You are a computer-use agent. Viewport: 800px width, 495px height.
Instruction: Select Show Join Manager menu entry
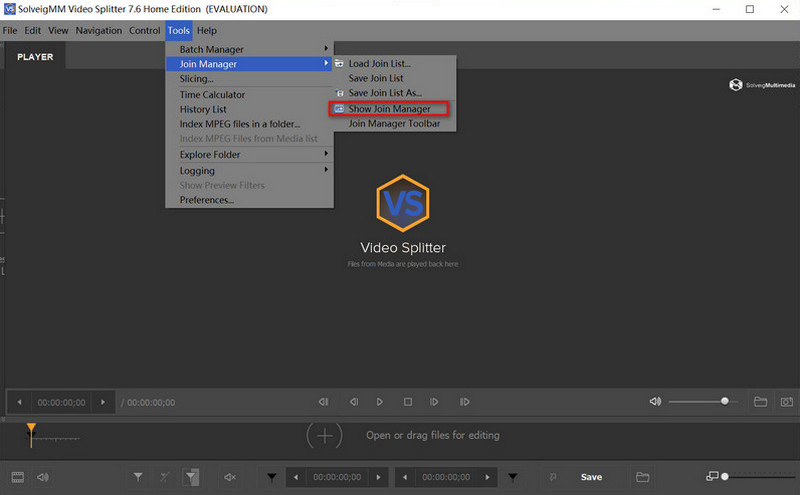tap(389, 108)
